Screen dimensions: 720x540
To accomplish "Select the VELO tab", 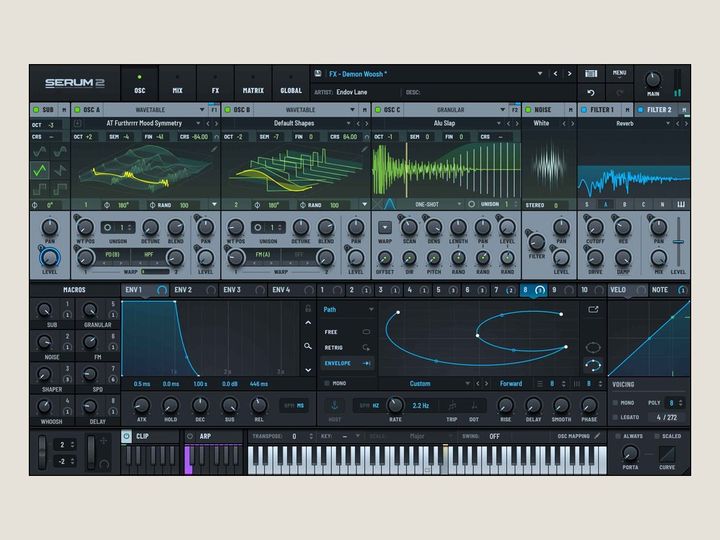I will point(627,290).
